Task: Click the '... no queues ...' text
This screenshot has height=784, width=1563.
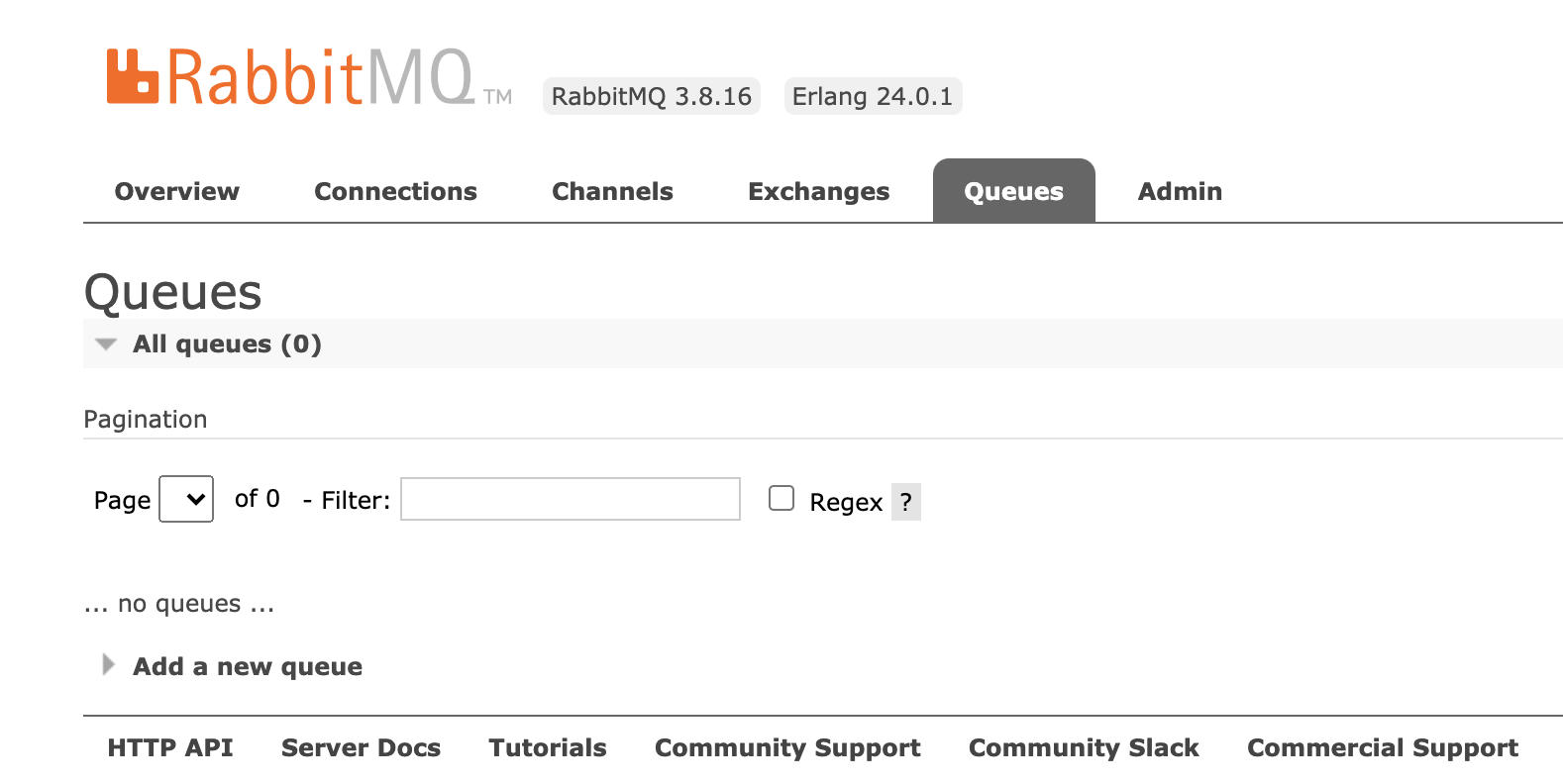Action: point(179,604)
